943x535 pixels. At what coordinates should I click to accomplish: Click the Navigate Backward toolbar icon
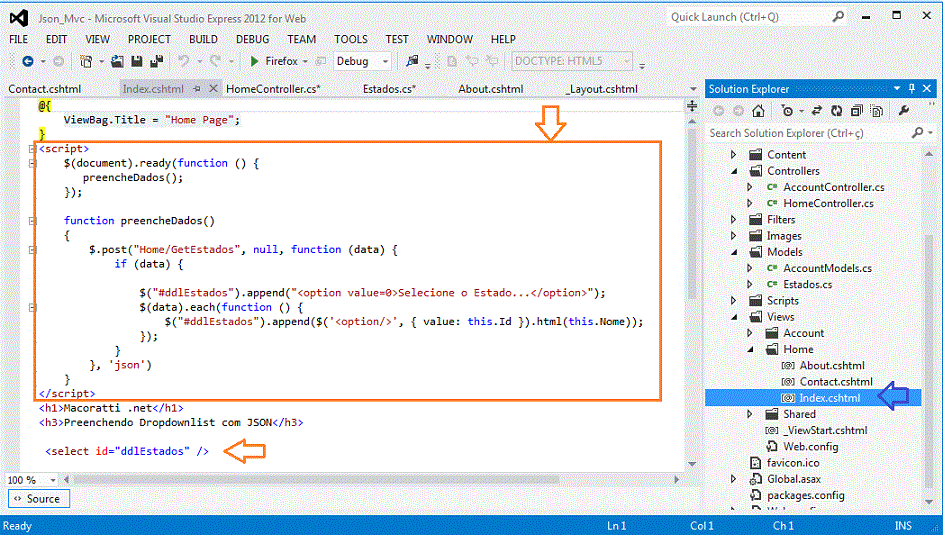click(x=28, y=61)
